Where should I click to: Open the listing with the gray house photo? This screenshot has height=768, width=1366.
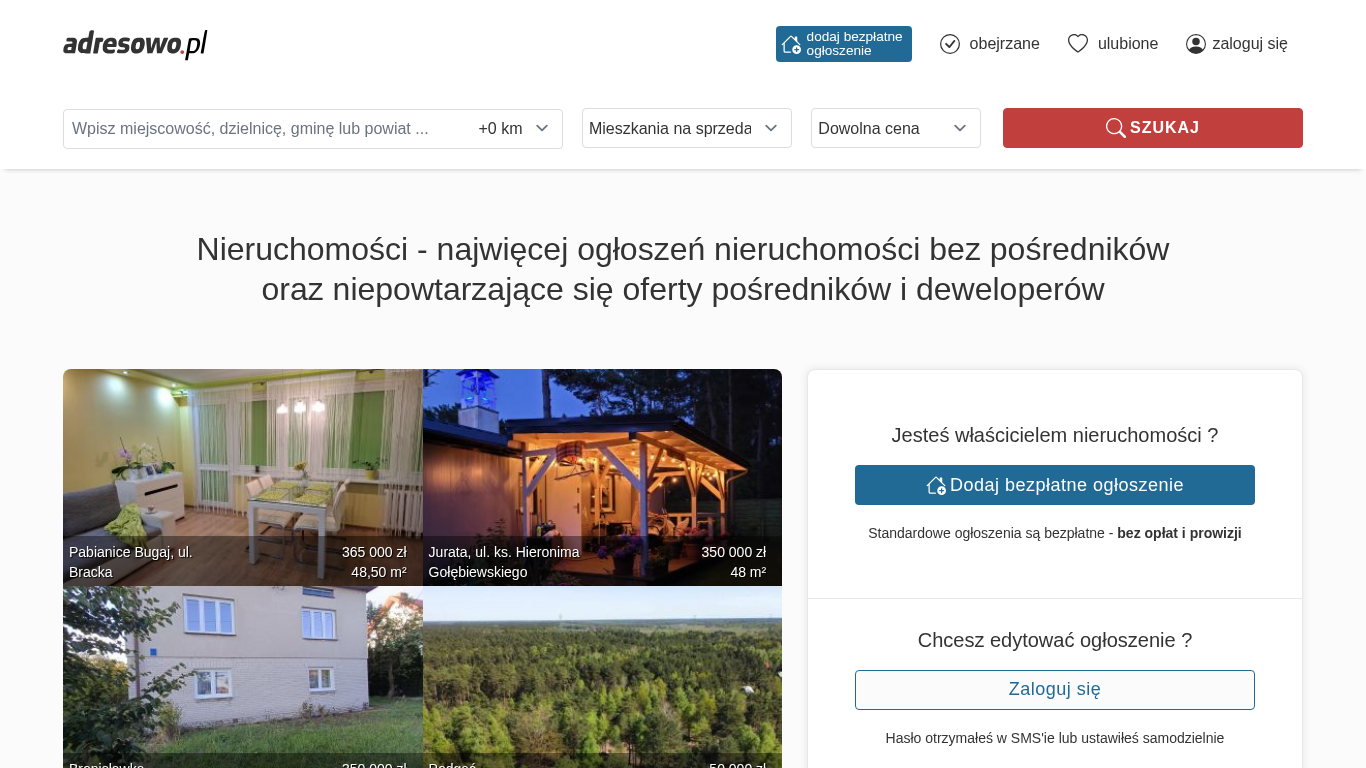[x=243, y=670]
